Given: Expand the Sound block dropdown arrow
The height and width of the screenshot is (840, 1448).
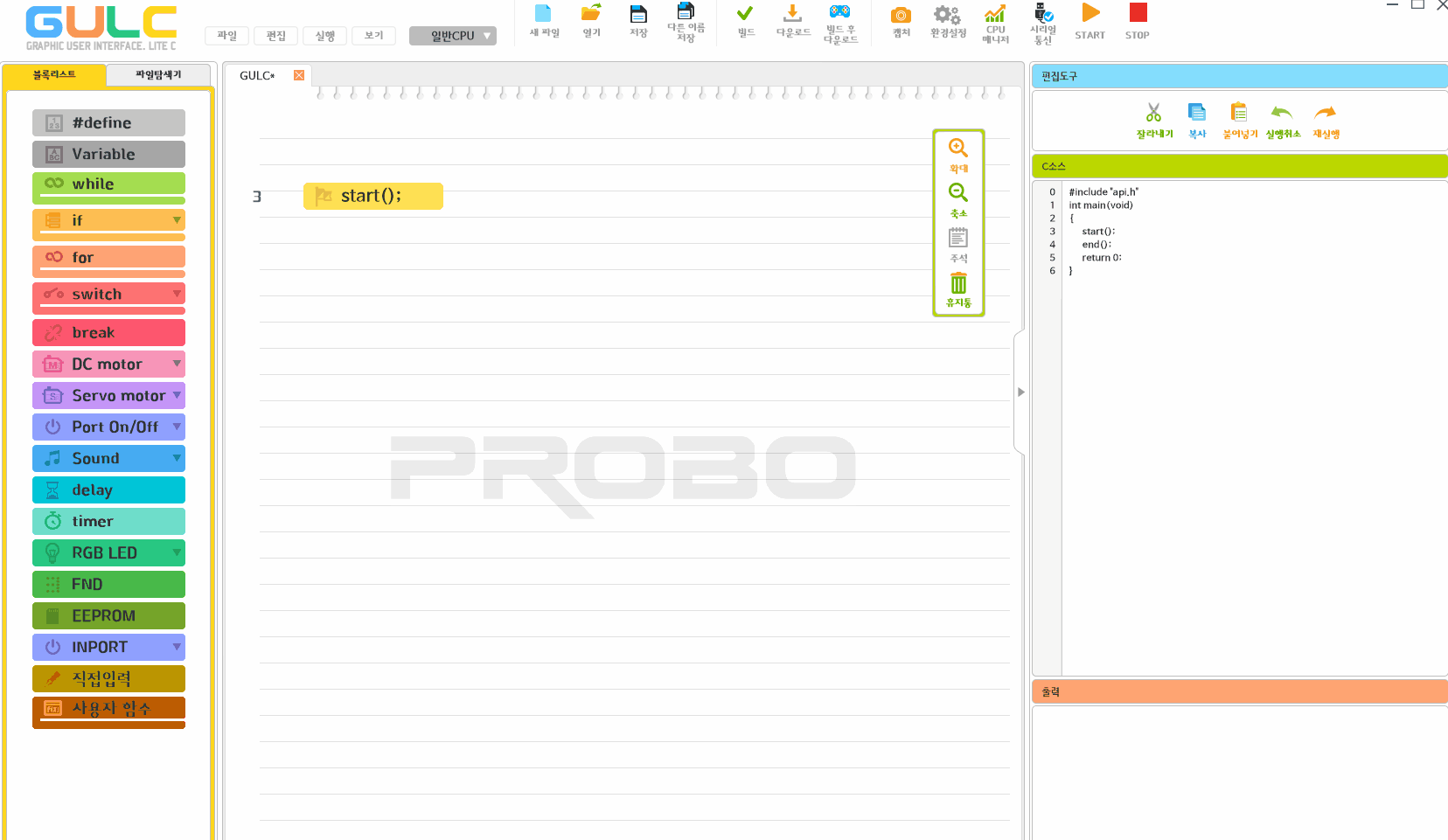Looking at the screenshot, I should 177,458.
